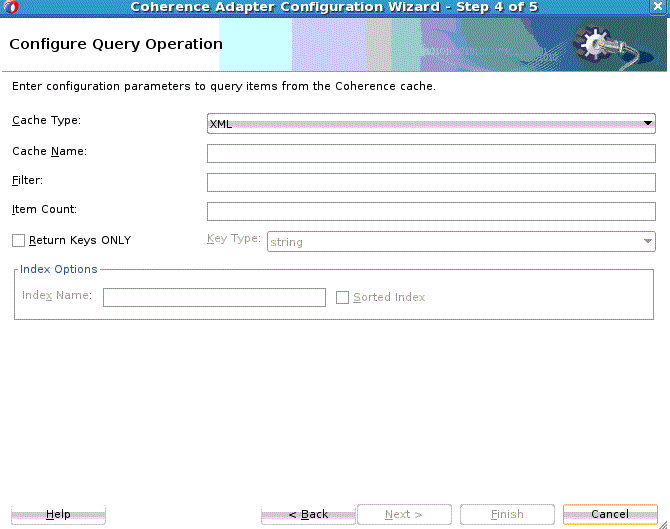
Task: Open the Cache Type dropdown showing XML
Action: (431, 123)
